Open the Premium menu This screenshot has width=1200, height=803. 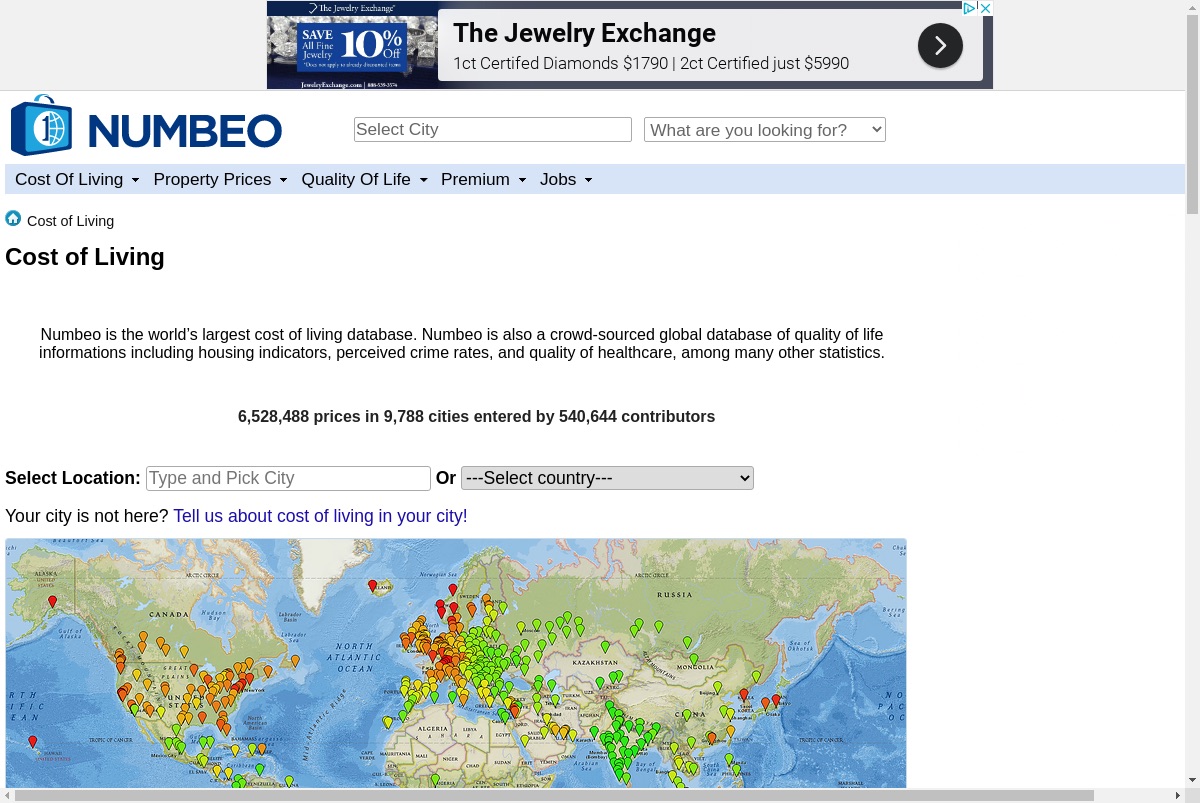483,179
